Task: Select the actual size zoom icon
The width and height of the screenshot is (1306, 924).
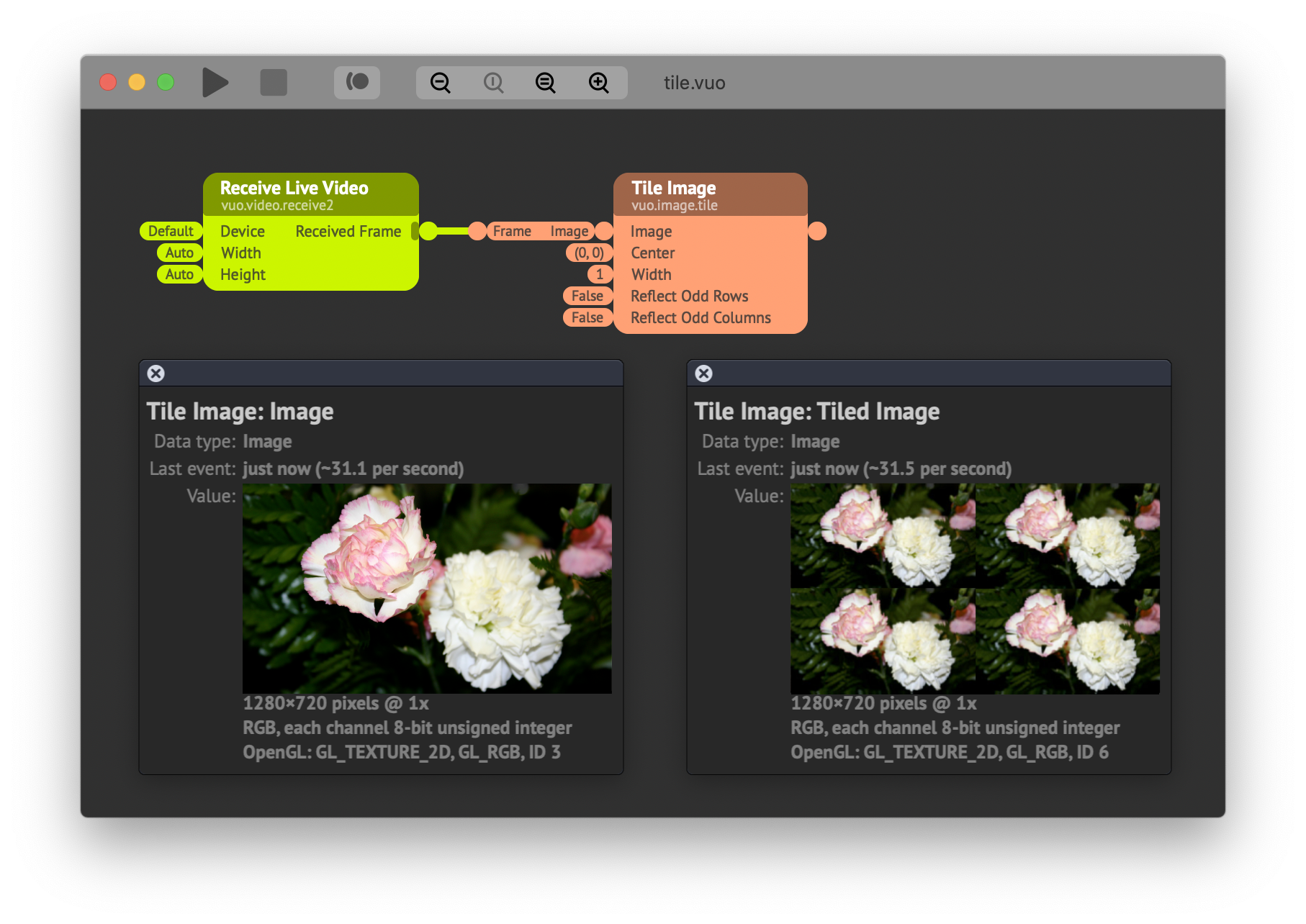Action: pos(492,82)
